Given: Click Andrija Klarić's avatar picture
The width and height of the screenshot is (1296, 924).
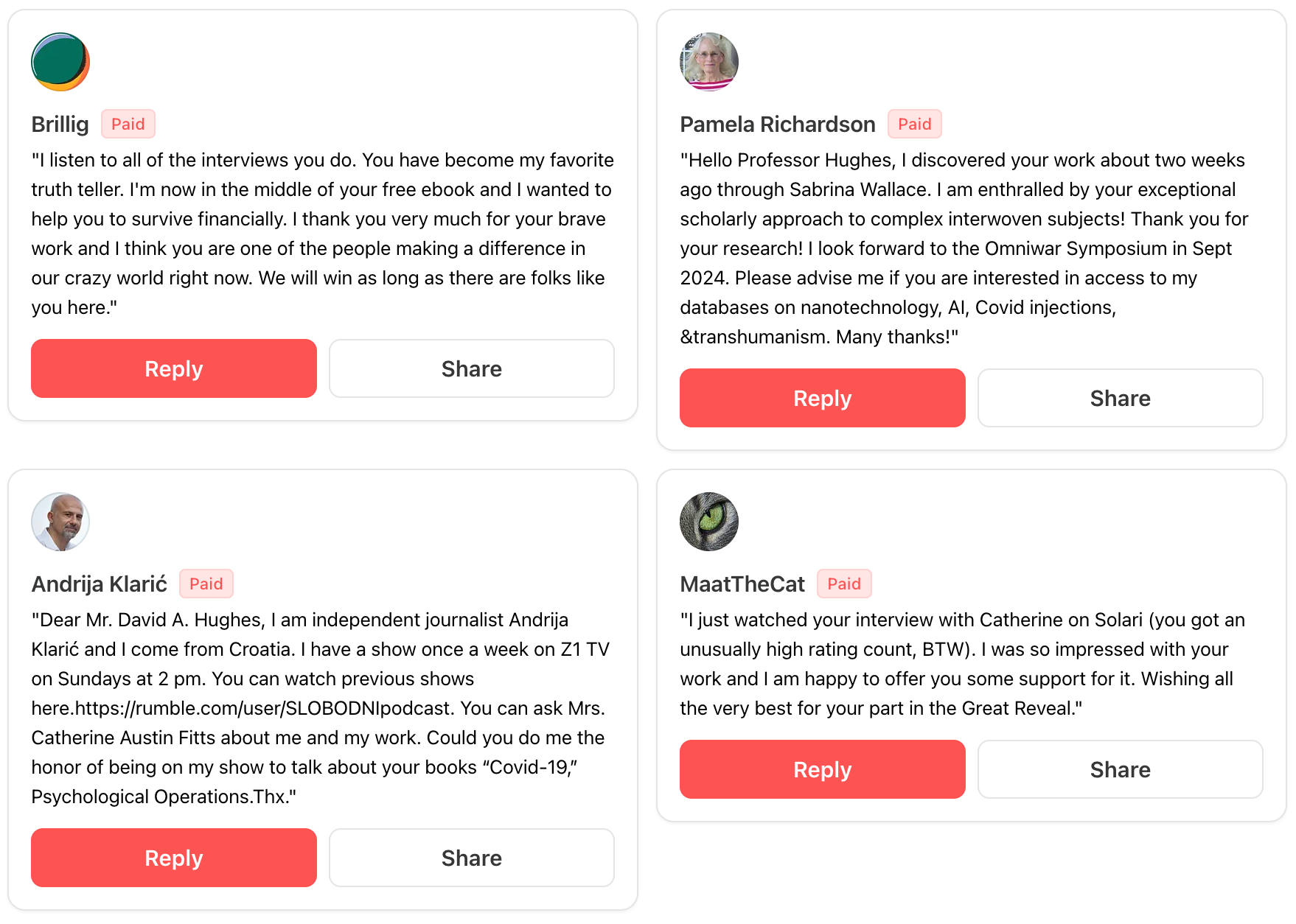Looking at the screenshot, I should (60, 522).
